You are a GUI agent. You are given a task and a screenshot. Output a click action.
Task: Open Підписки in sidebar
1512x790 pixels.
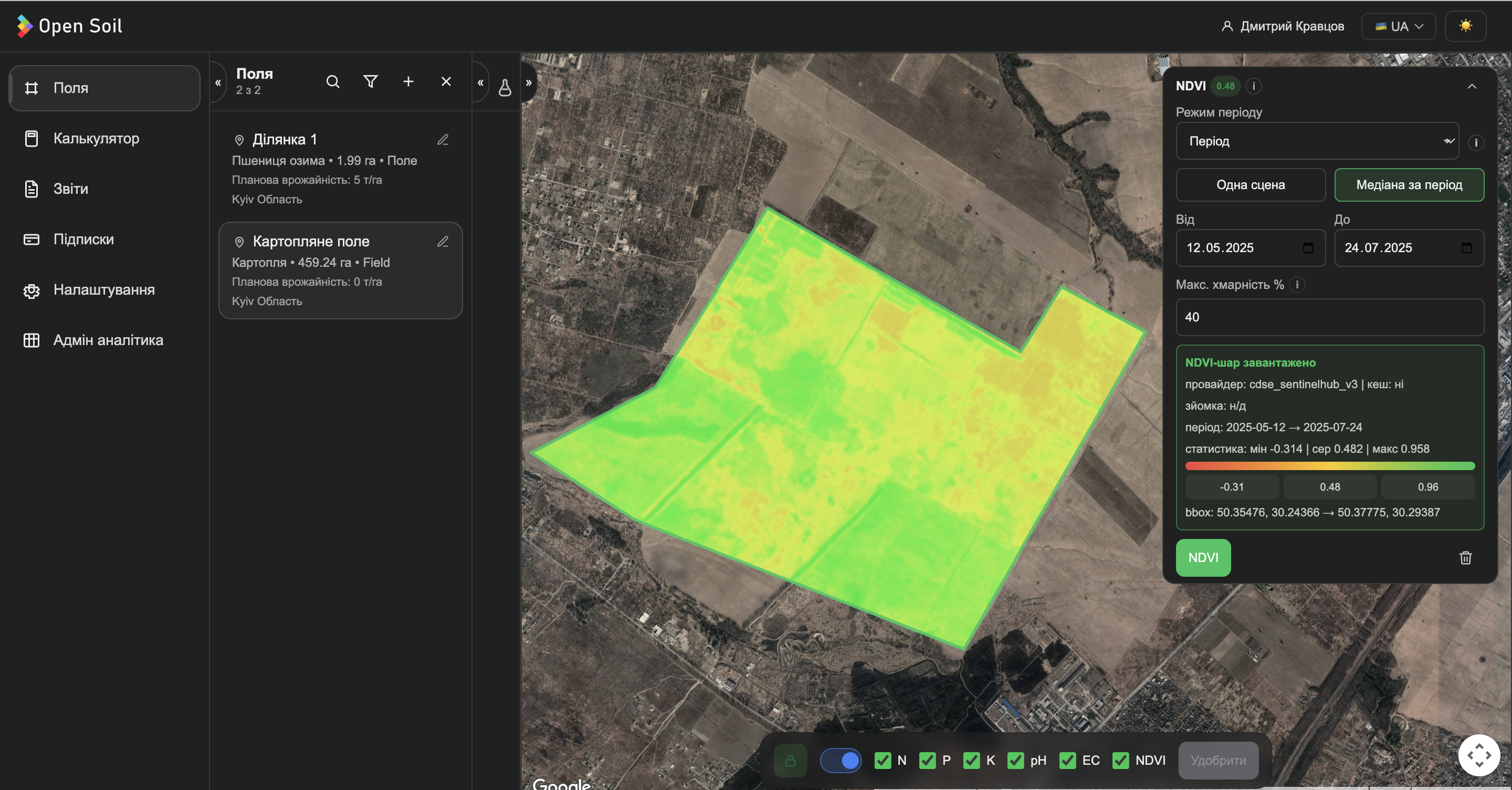point(104,240)
